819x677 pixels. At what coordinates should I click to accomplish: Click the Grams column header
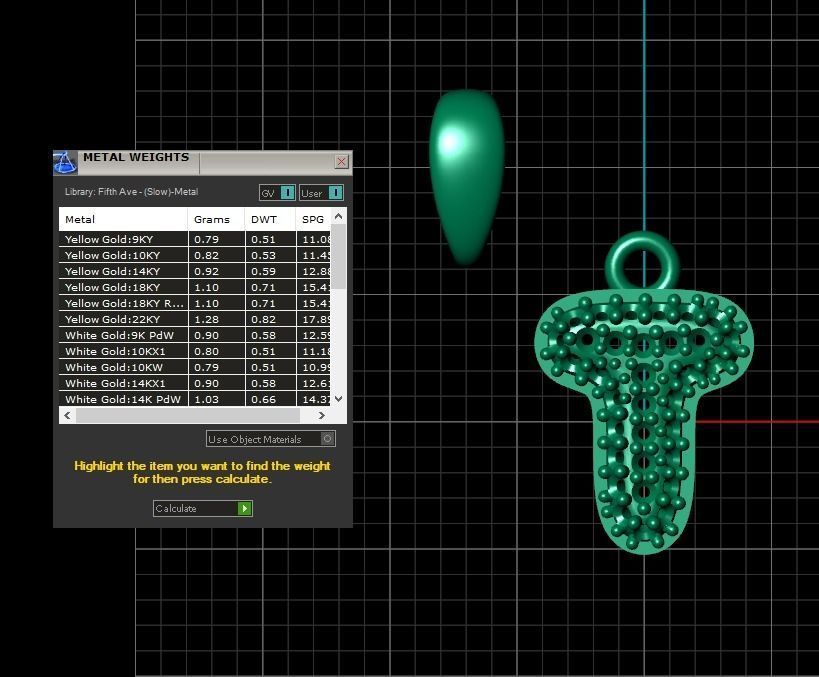click(216, 219)
